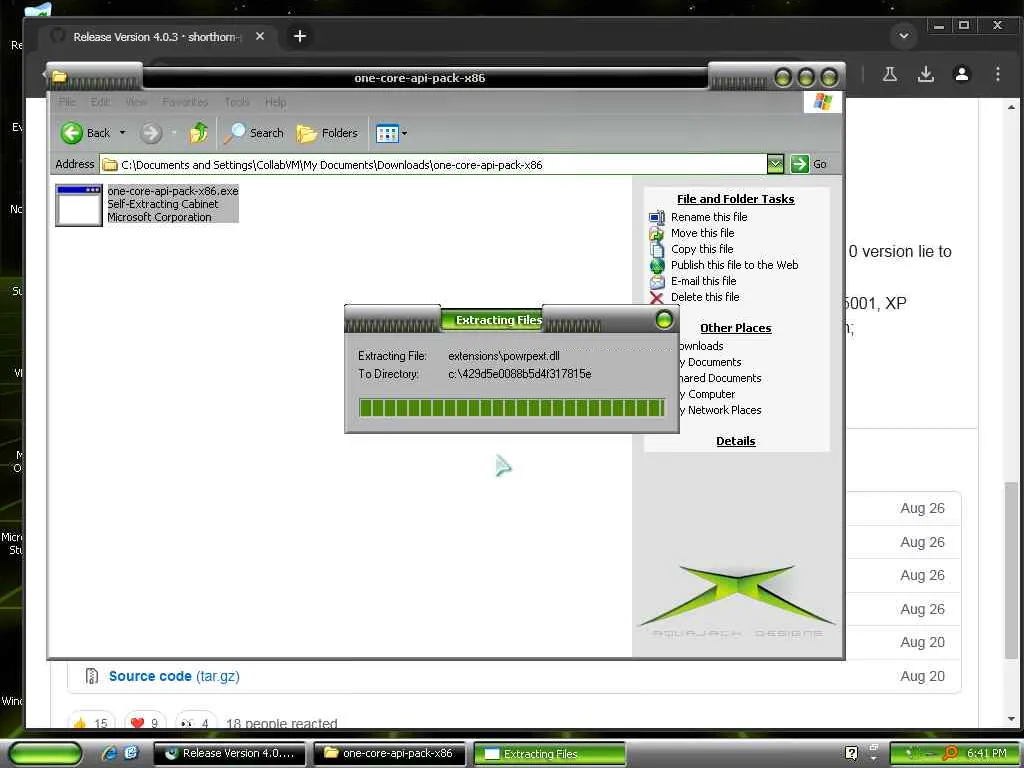Open Source code (tar.gz) link
This screenshot has height=768, width=1024.
pos(174,677)
